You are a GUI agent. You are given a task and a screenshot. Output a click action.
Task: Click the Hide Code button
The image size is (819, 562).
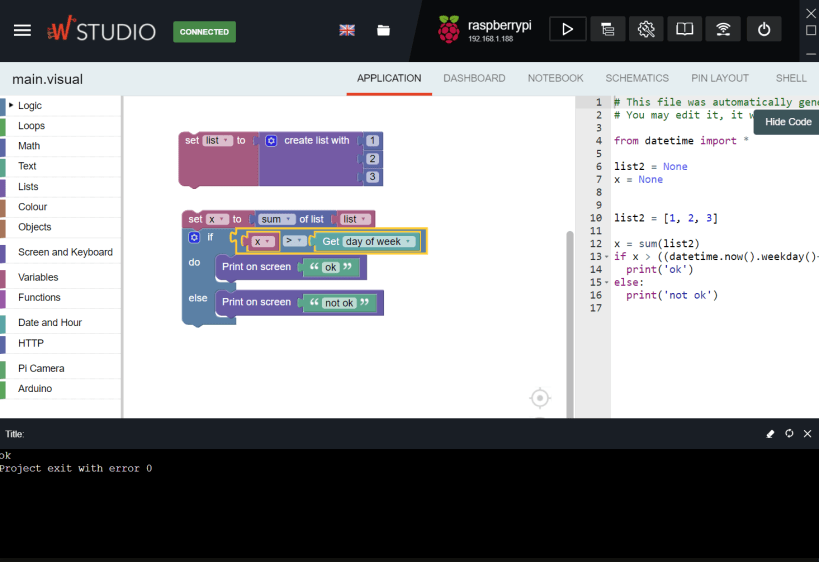tap(788, 122)
